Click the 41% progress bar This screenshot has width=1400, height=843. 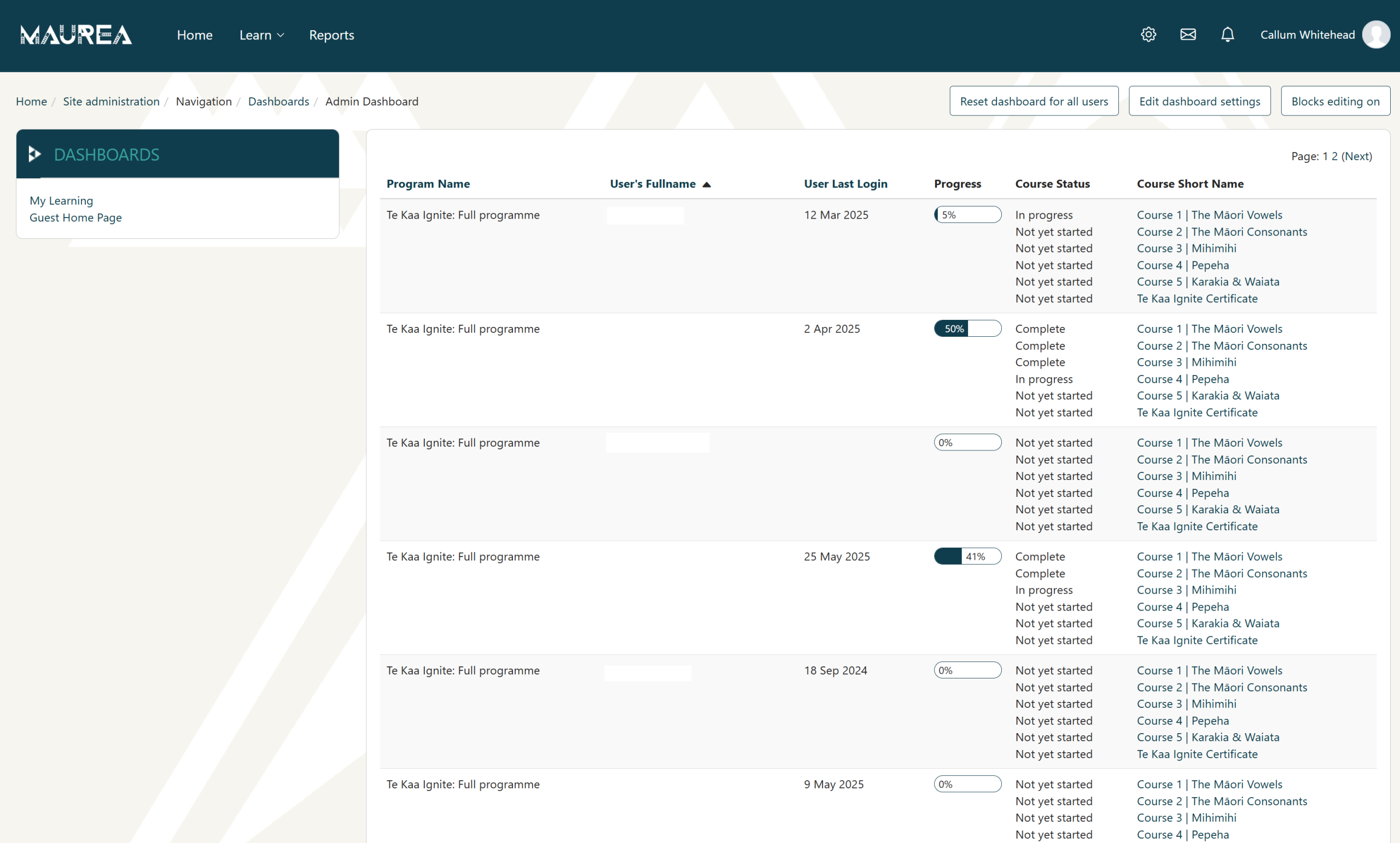(967, 556)
